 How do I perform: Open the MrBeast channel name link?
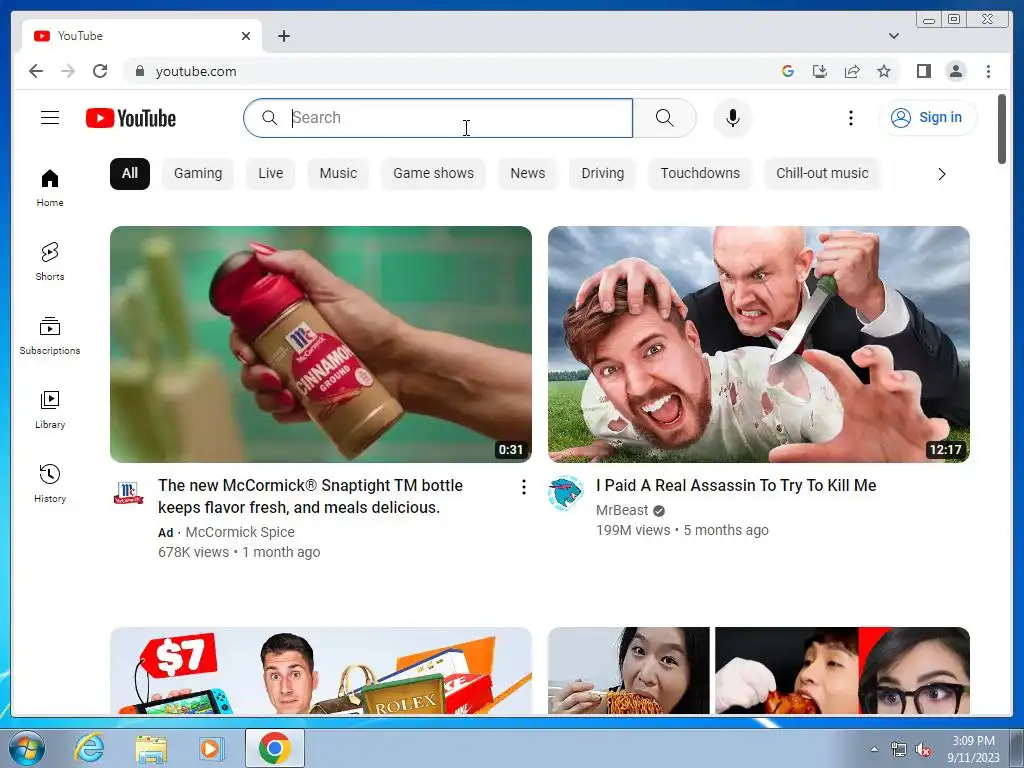[x=622, y=510]
